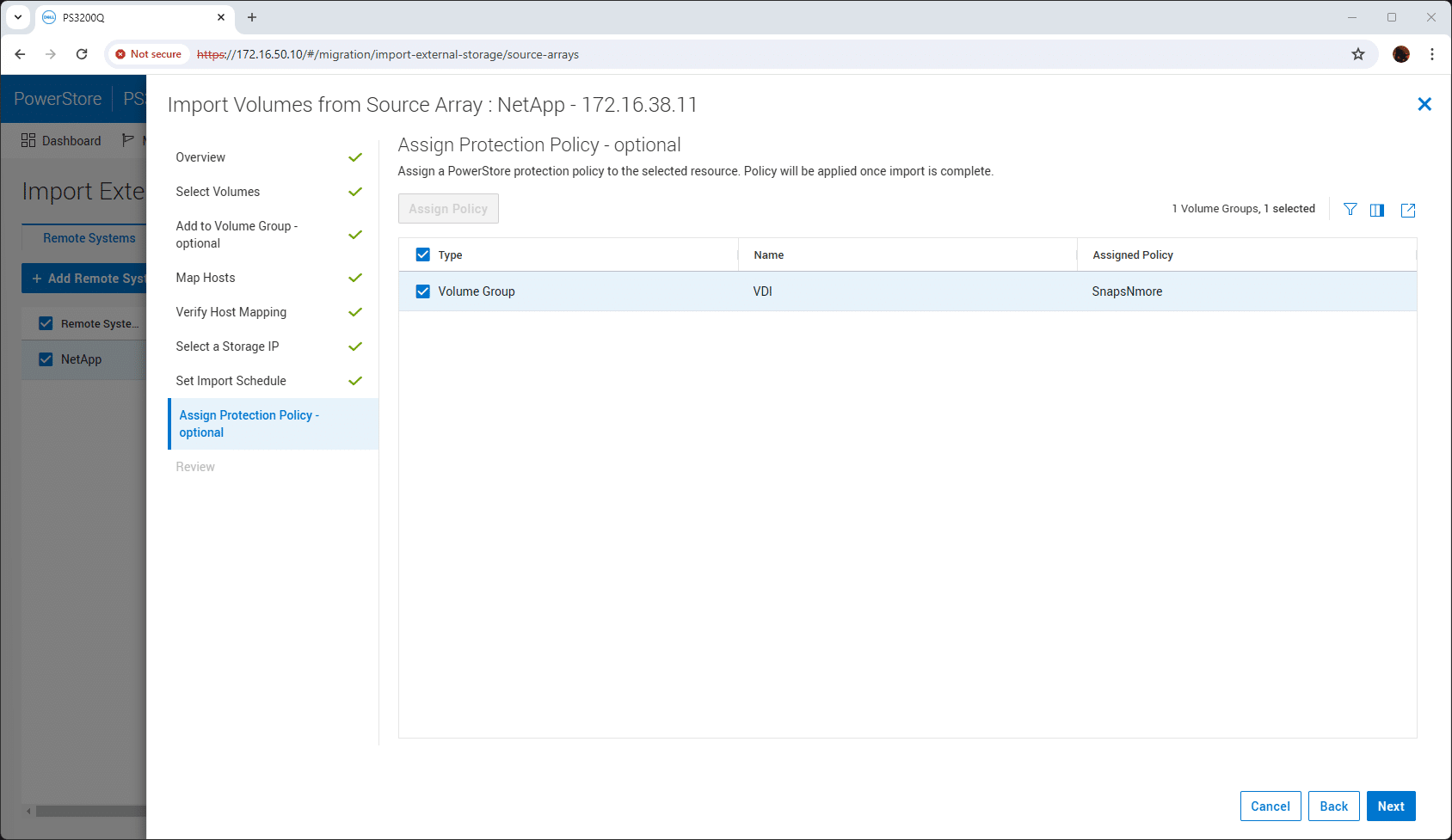Uncheck the Volume Group VDI row checkbox
The image size is (1452, 840).
coord(422,291)
